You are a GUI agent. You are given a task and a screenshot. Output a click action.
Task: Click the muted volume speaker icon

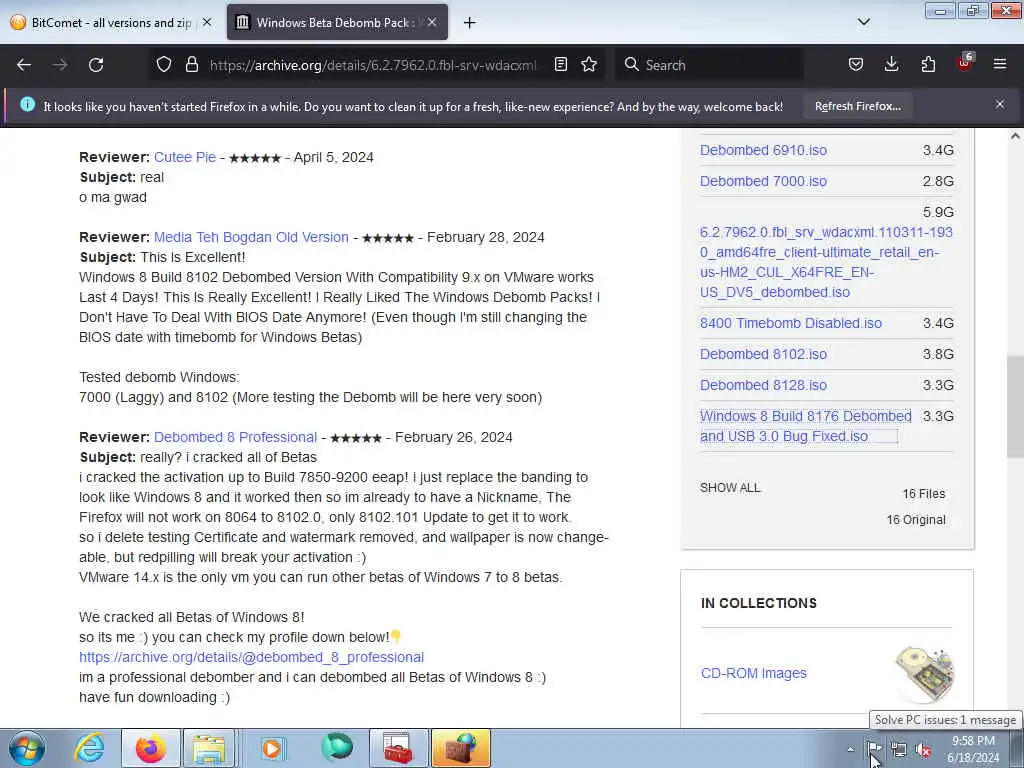(923, 750)
